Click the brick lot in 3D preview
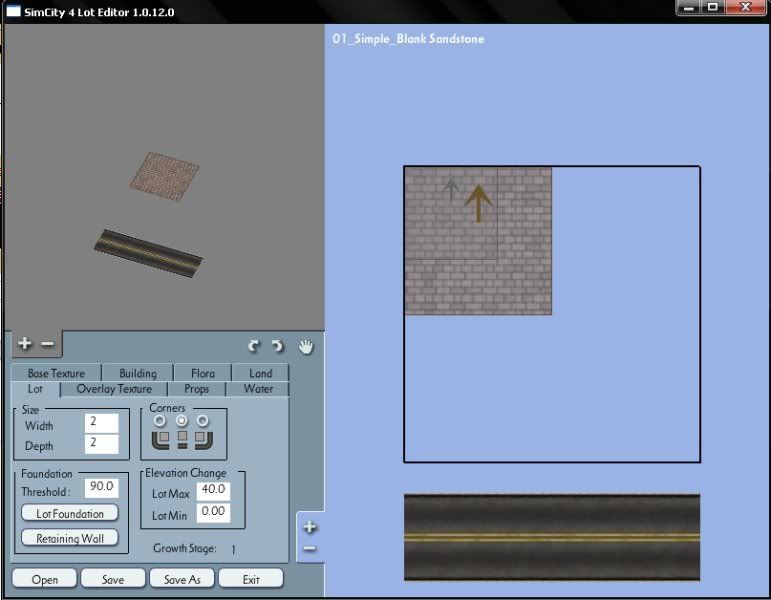 [x=165, y=177]
